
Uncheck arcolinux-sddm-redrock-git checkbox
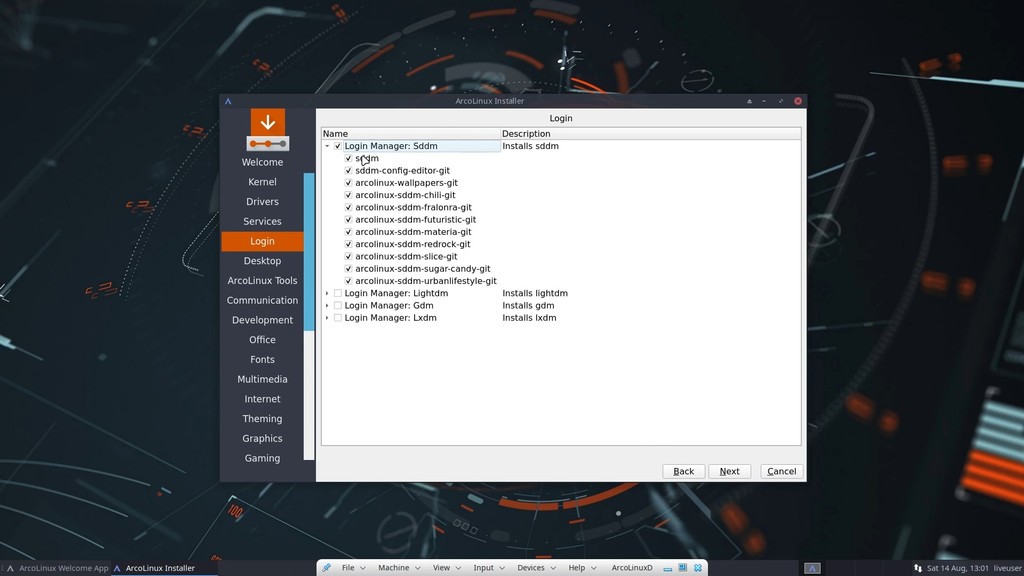coord(348,244)
